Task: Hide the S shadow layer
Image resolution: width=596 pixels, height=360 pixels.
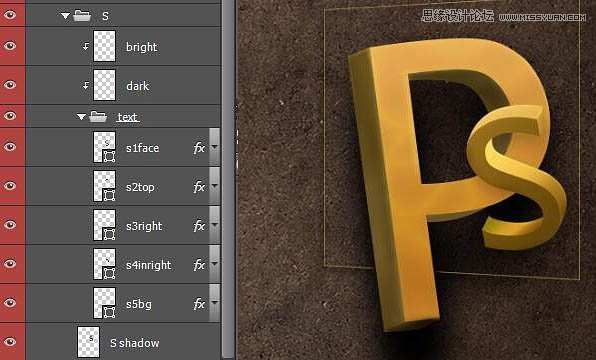Action: pyautogui.click(x=10, y=342)
